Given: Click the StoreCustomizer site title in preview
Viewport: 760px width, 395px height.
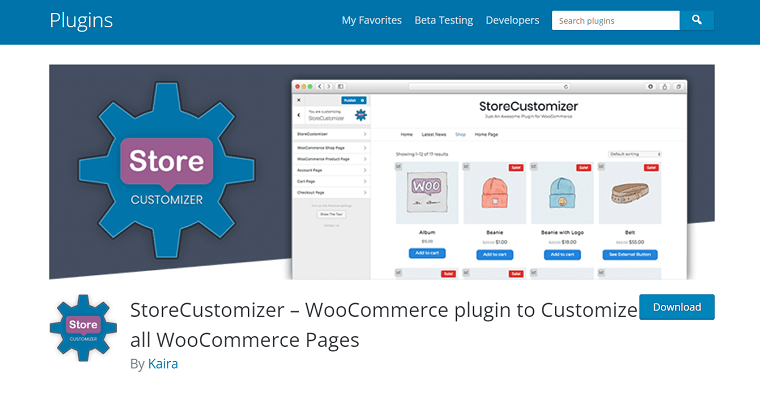Looking at the screenshot, I should tap(528, 106).
